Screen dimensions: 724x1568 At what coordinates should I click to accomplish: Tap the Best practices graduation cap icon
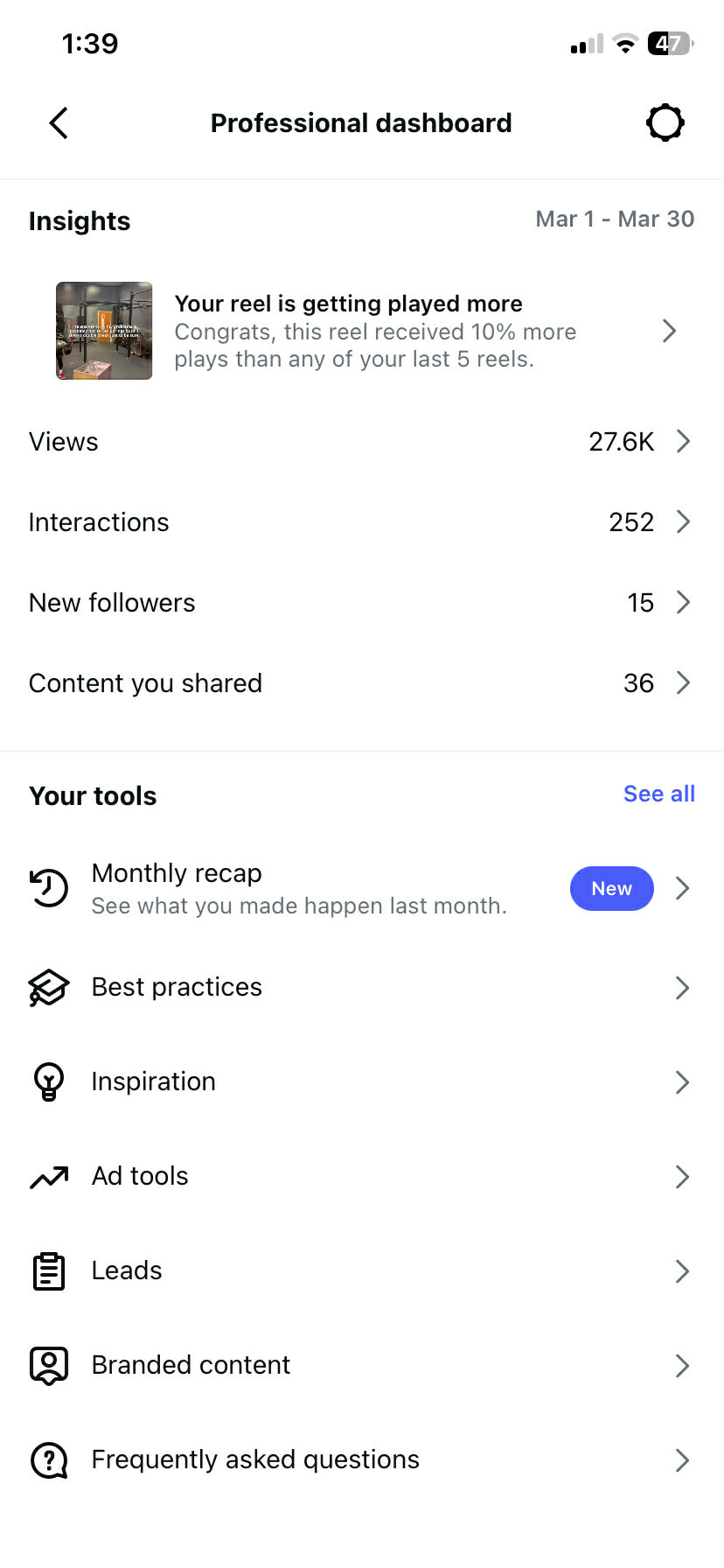[49, 988]
